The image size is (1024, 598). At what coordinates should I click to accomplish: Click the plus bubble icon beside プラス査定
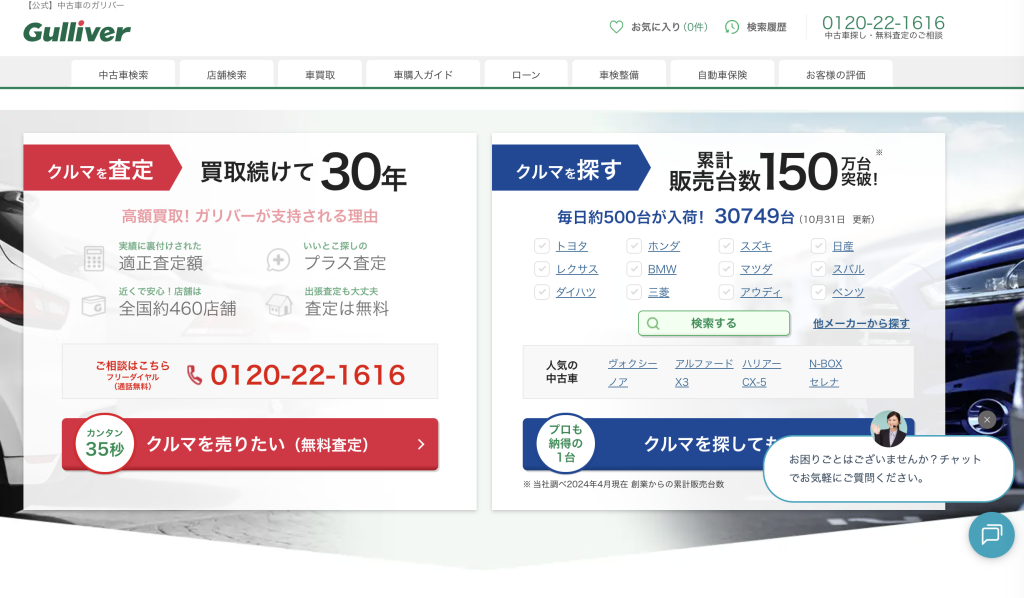(278, 260)
